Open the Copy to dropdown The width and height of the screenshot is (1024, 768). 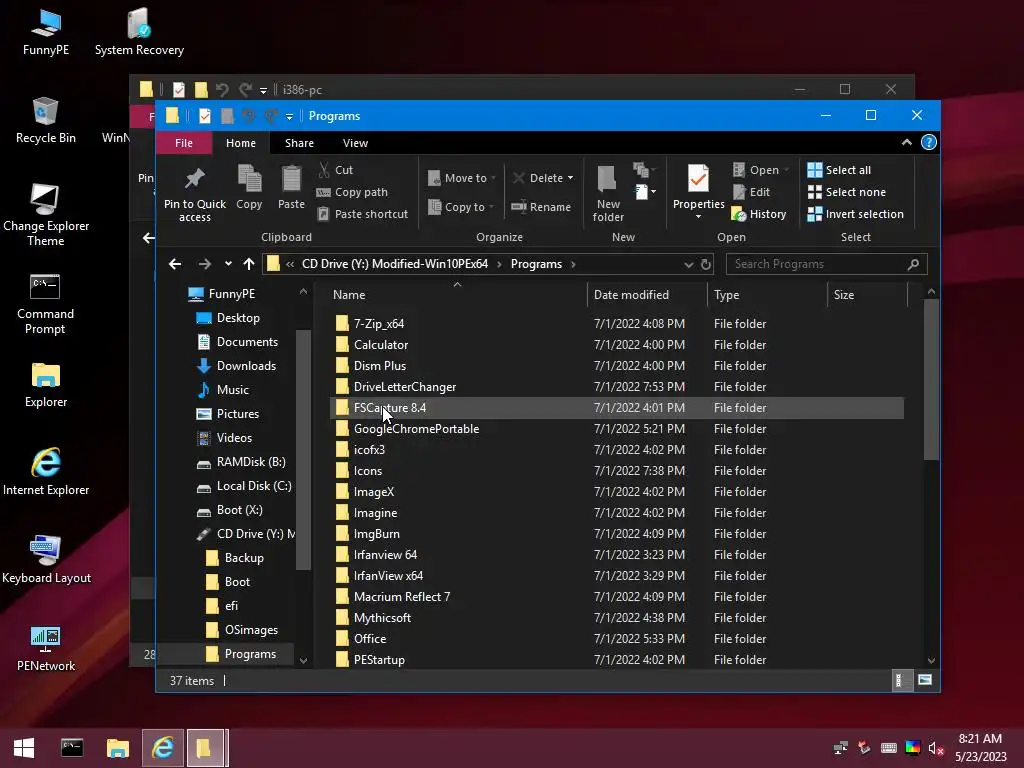pyautogui.click(x=461, y=207)
